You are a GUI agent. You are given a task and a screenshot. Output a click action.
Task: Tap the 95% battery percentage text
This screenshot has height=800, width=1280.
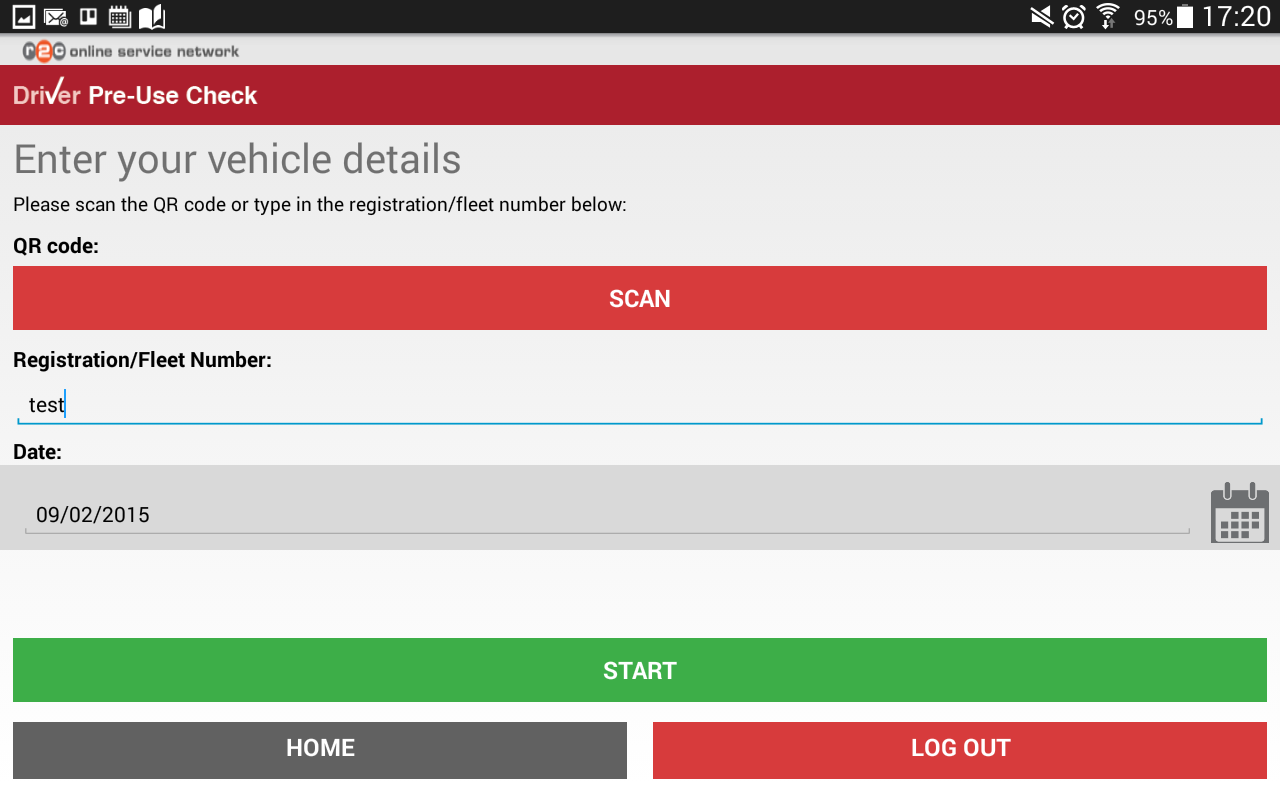(x=1152, y=16)
